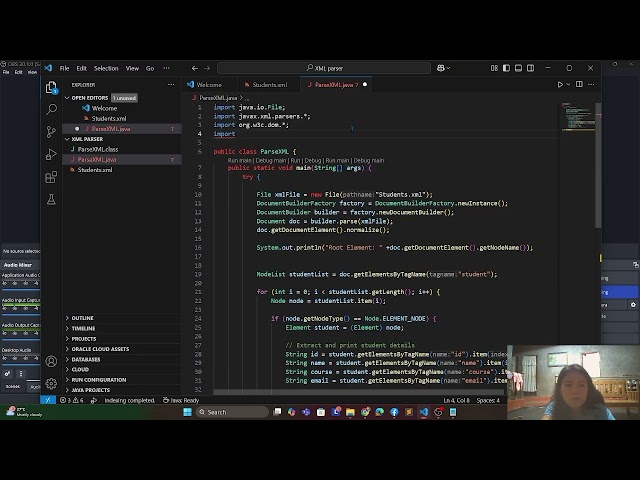
Task: Open the Run button dropdown arrow
Action: (568, 84)
